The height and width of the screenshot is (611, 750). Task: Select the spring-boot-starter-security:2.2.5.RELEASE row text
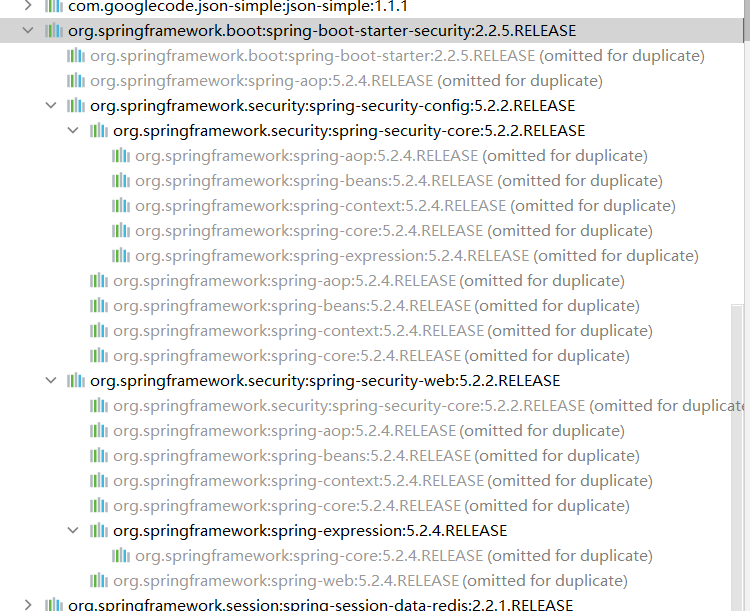[x=322, y=31]
